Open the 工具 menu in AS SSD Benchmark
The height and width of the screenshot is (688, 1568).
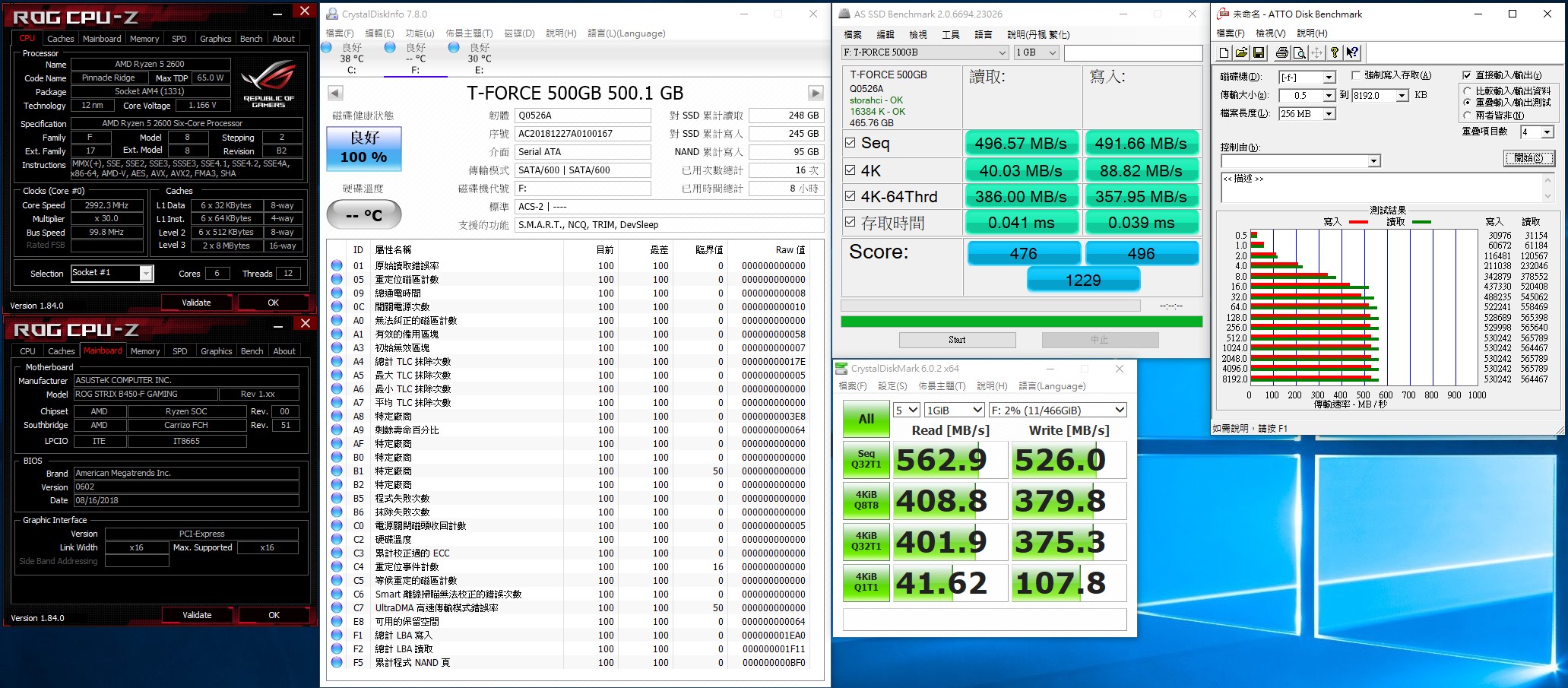950,34
